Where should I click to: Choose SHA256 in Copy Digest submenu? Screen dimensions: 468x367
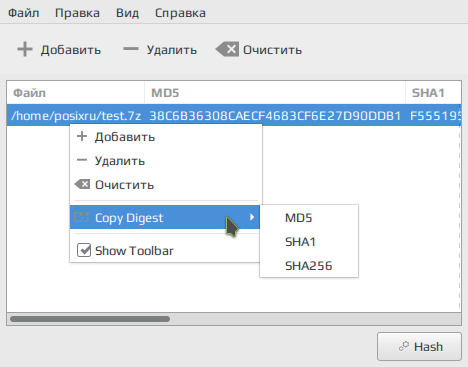click(x=309, y=266)
